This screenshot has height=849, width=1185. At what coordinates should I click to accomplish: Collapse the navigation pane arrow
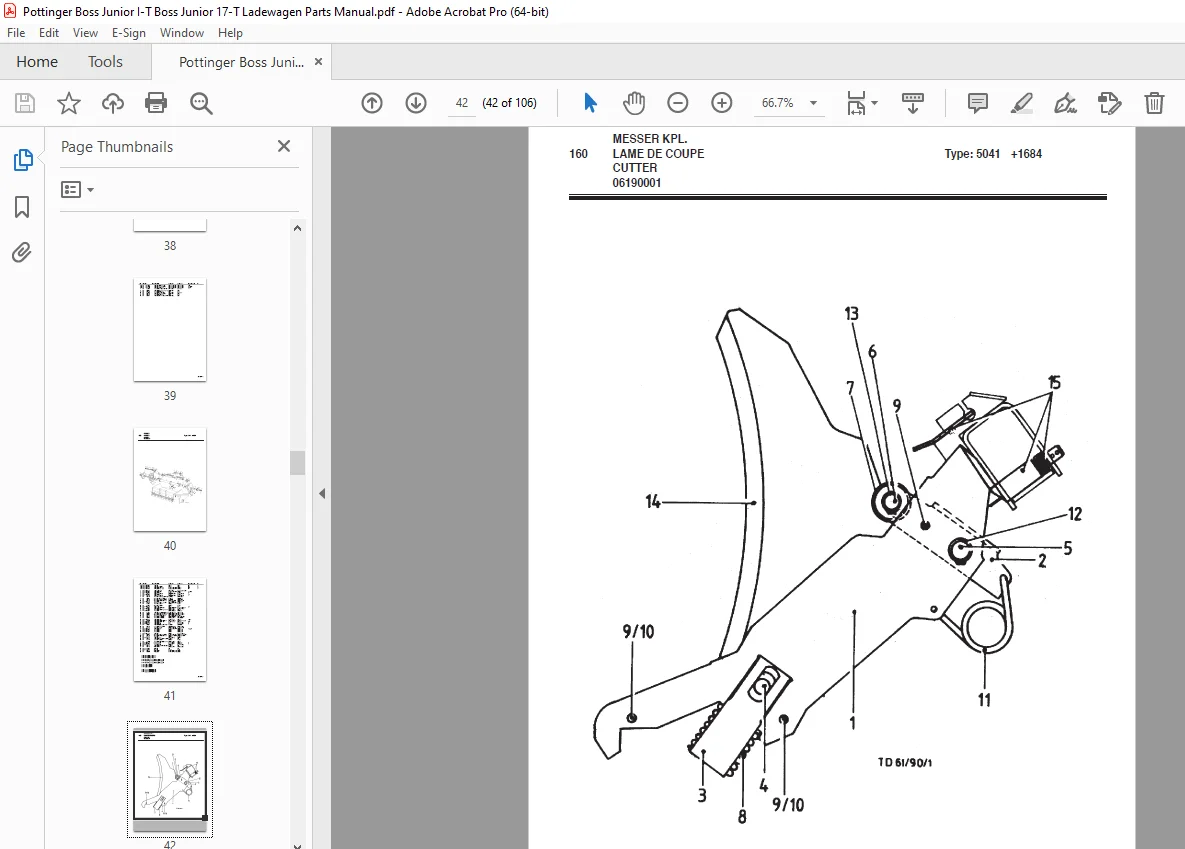coord(322,494)
